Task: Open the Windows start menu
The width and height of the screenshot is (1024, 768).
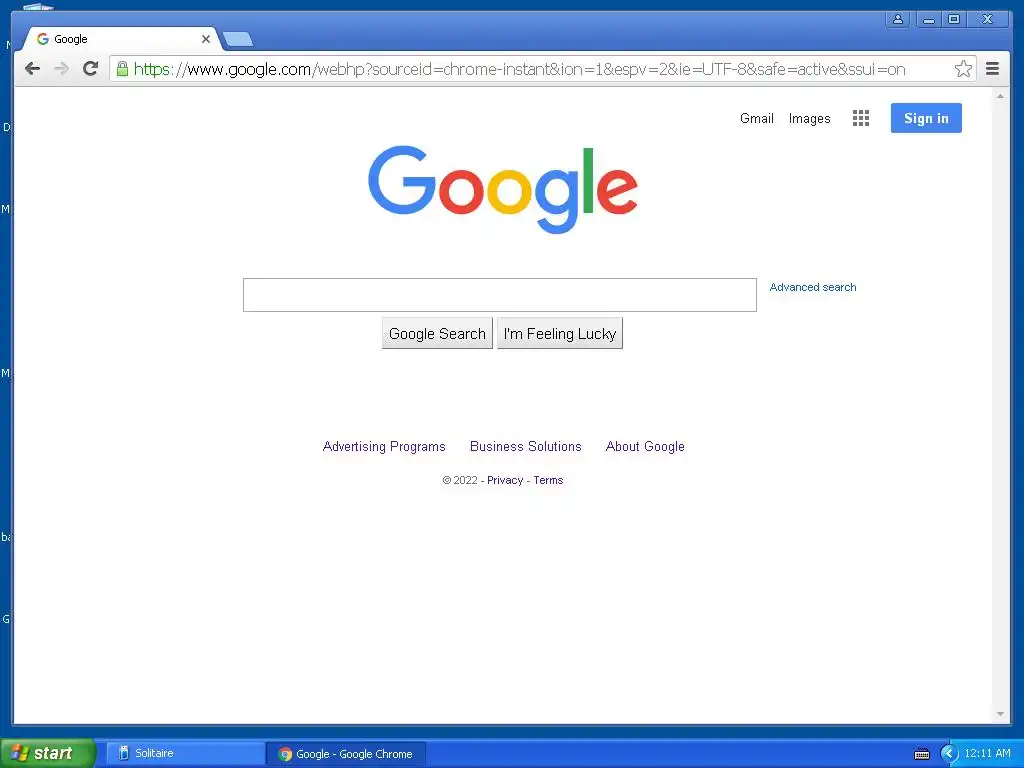Action: pos(48,753)
